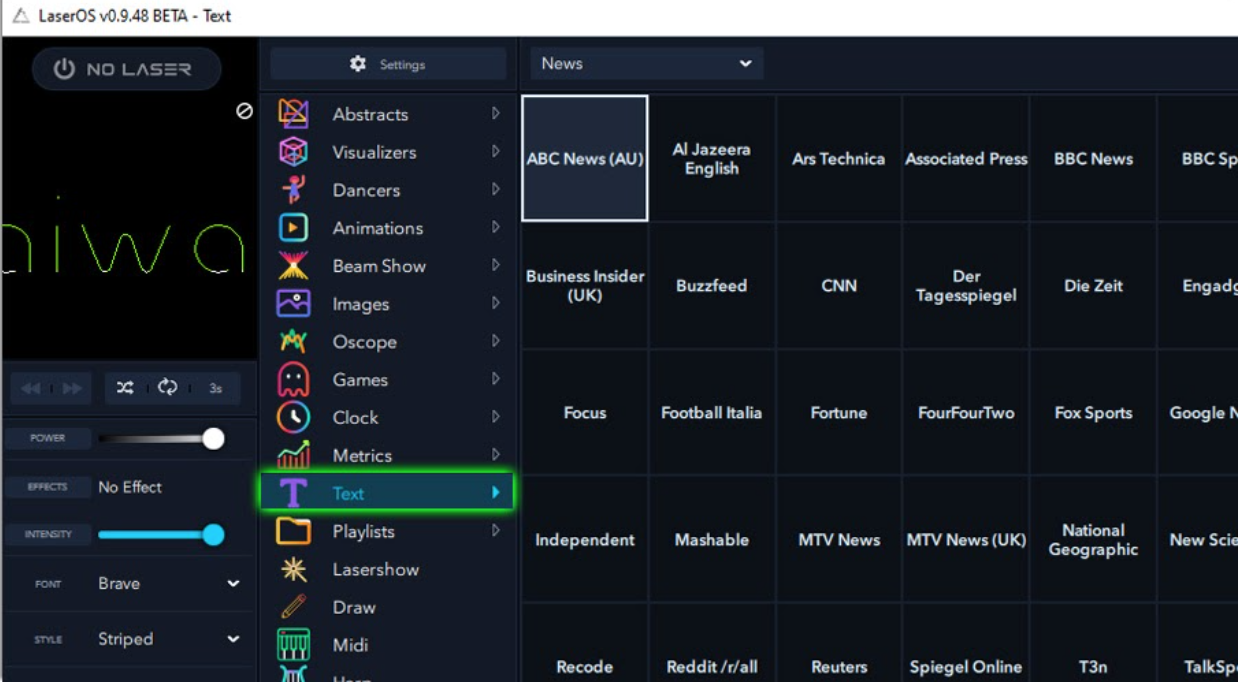Open the Effects selector showing No Effect

tap(130, 487)
